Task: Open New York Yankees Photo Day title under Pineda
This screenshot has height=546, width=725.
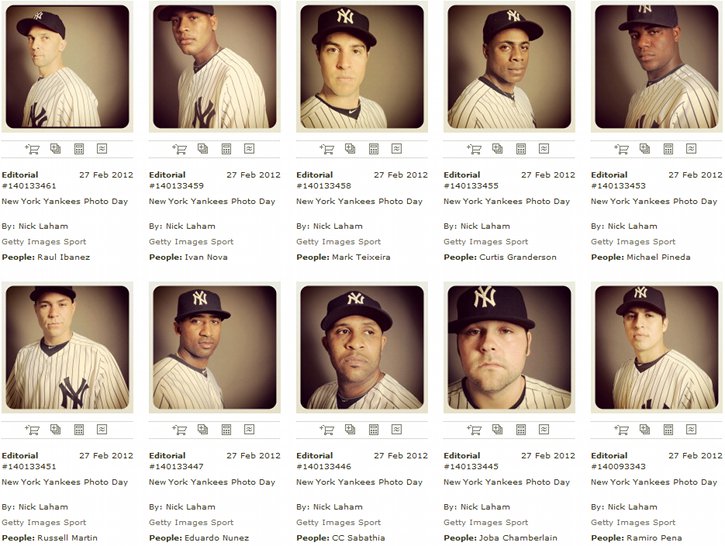Action: [654, 201]
